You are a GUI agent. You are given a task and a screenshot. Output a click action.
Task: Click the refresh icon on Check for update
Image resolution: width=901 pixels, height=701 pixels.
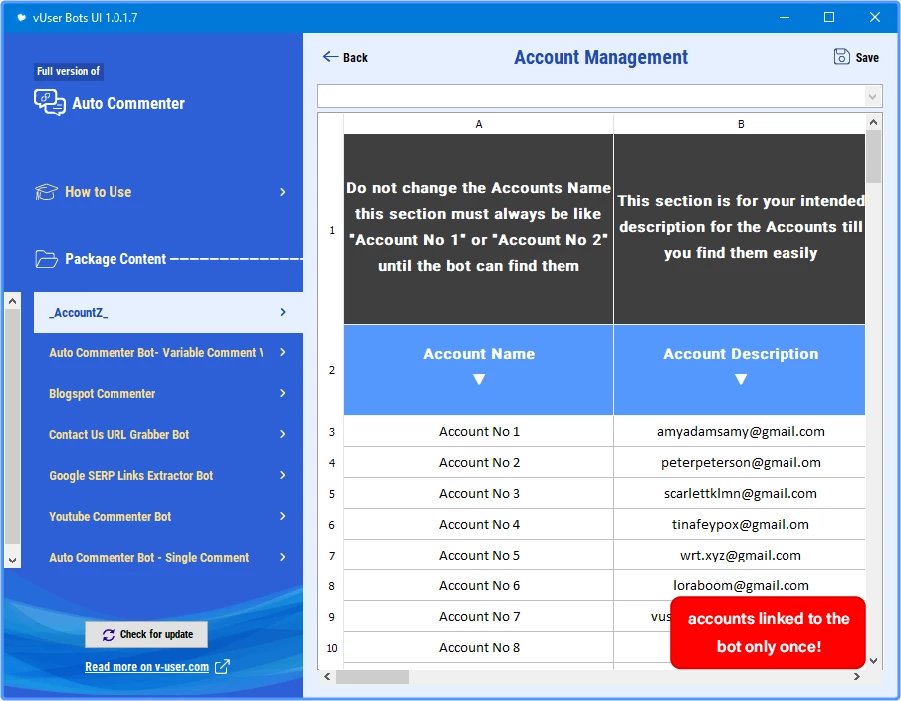(109, 634)
